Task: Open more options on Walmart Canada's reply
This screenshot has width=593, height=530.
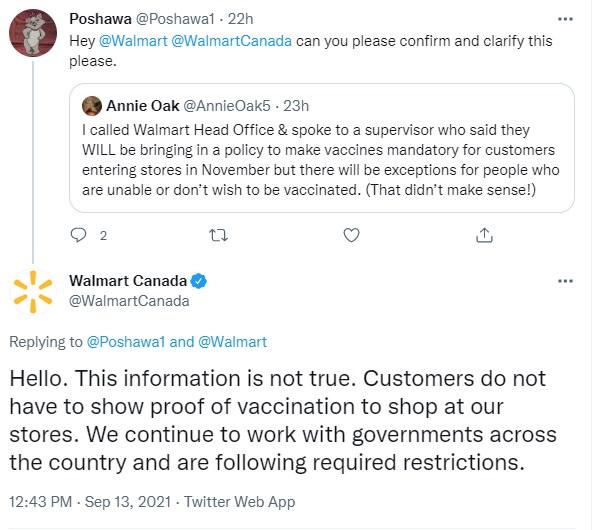Action: pos(565,281)
